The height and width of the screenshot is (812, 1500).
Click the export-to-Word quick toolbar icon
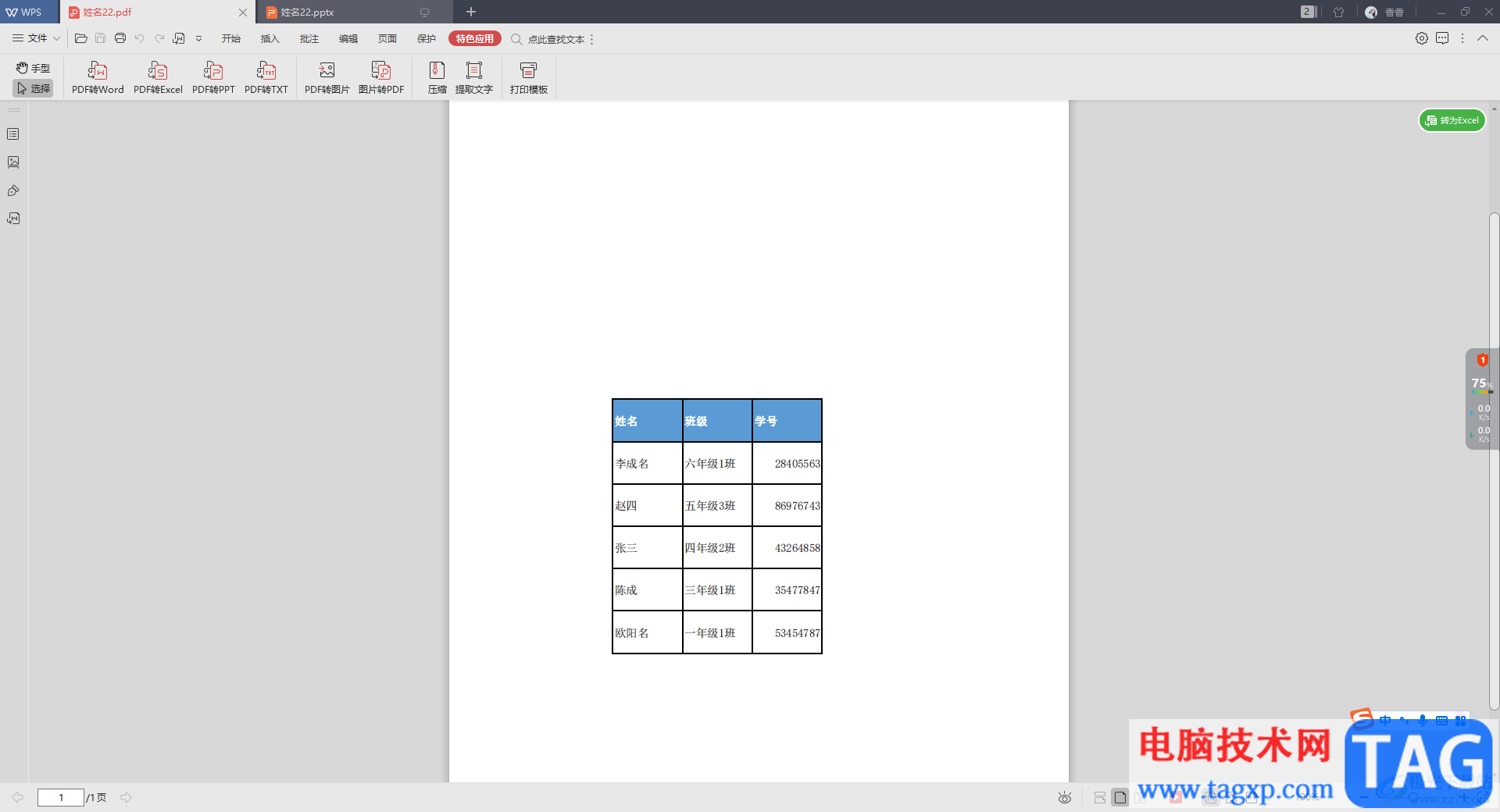point(179,38)
